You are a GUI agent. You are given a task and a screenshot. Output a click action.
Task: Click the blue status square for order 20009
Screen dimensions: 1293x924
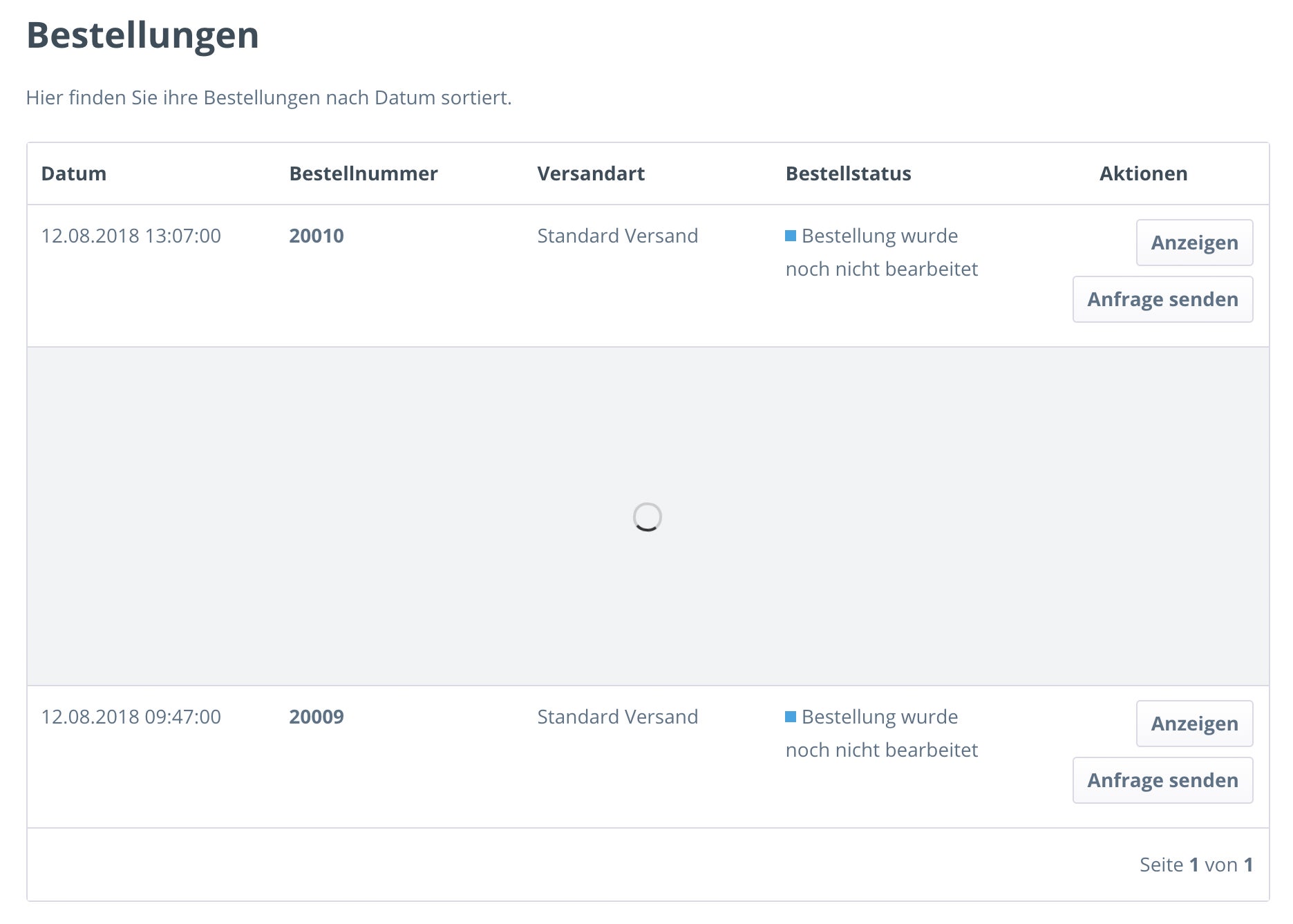(x=791, y=717)
